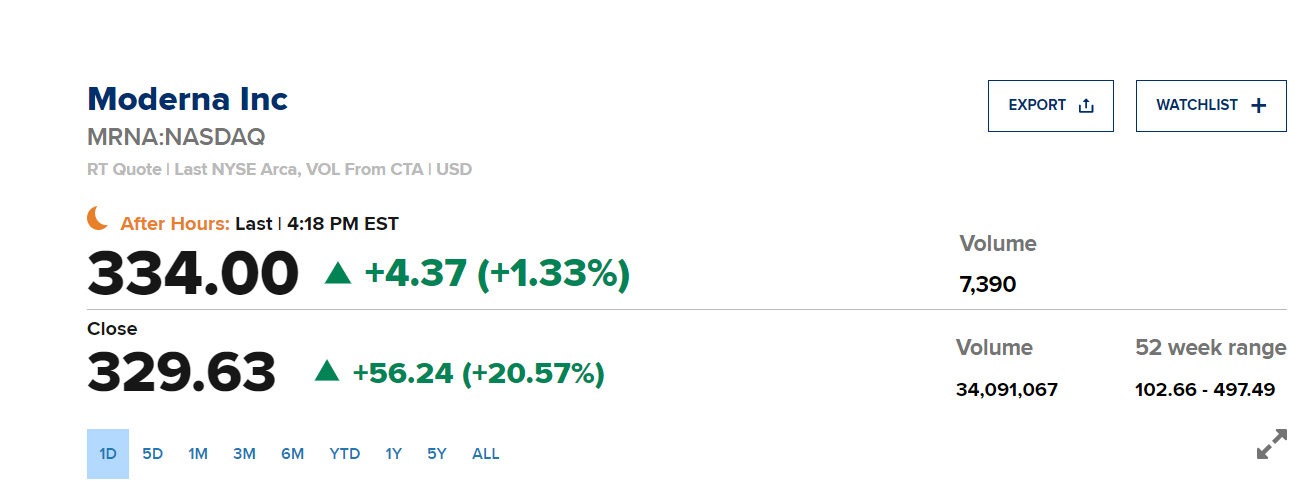Switch to the 5Y chart range

(437, 454)
